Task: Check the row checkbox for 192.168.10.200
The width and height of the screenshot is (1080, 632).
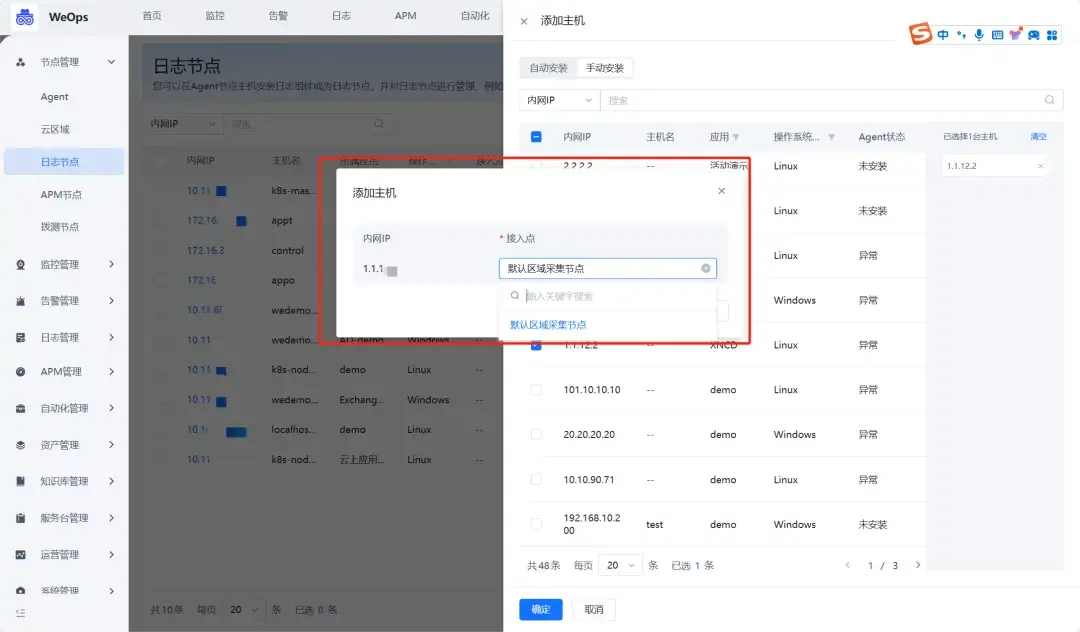Action: 536,524
